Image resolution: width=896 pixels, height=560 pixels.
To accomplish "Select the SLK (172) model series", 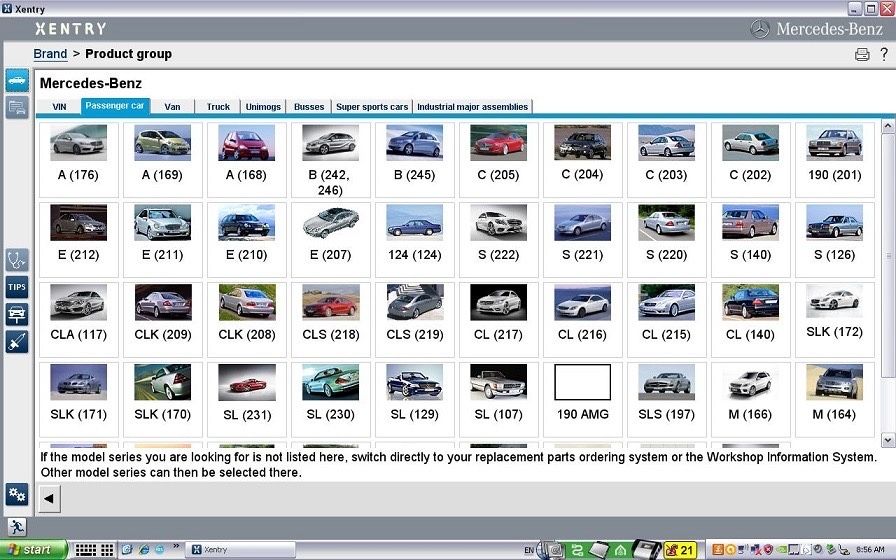I will point(834,319).
